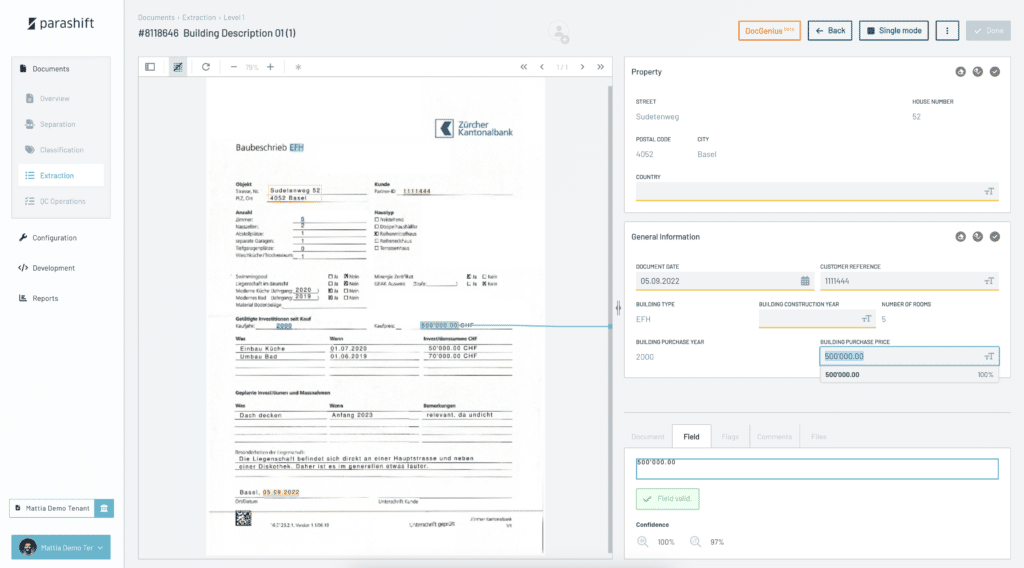This screenshot has height=568, width=1024.
Task: Jump to the last page arrow
Action: click(x=600, y=67)
